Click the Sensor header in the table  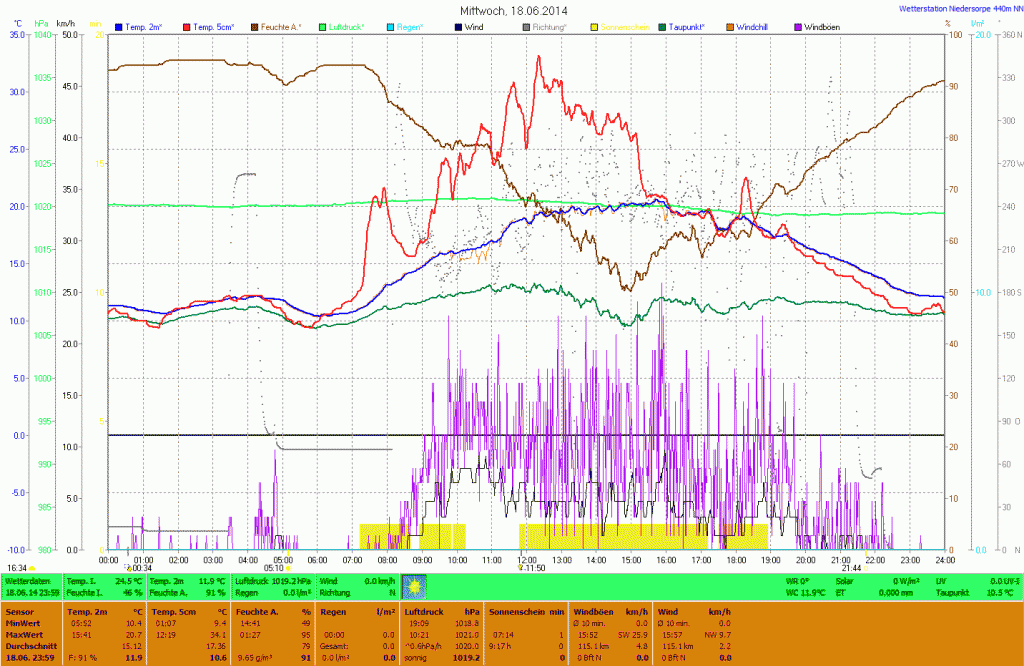(x=20, y=610)
